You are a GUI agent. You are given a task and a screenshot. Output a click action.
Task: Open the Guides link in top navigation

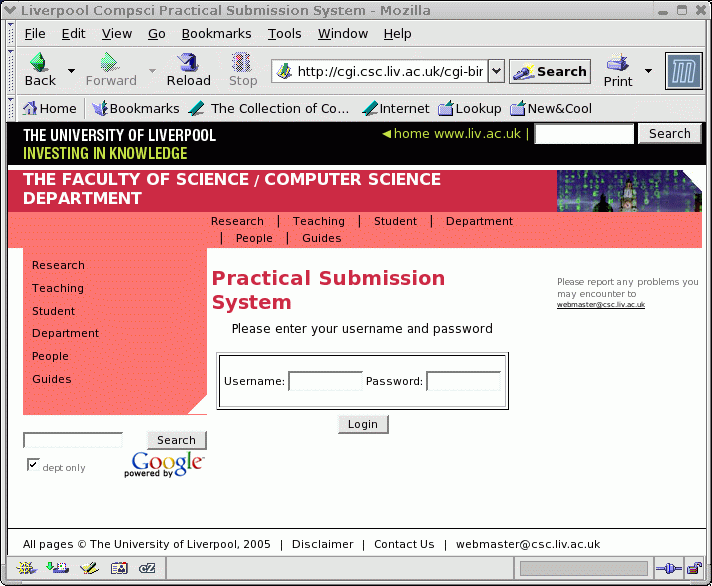[x=321, y=238]
